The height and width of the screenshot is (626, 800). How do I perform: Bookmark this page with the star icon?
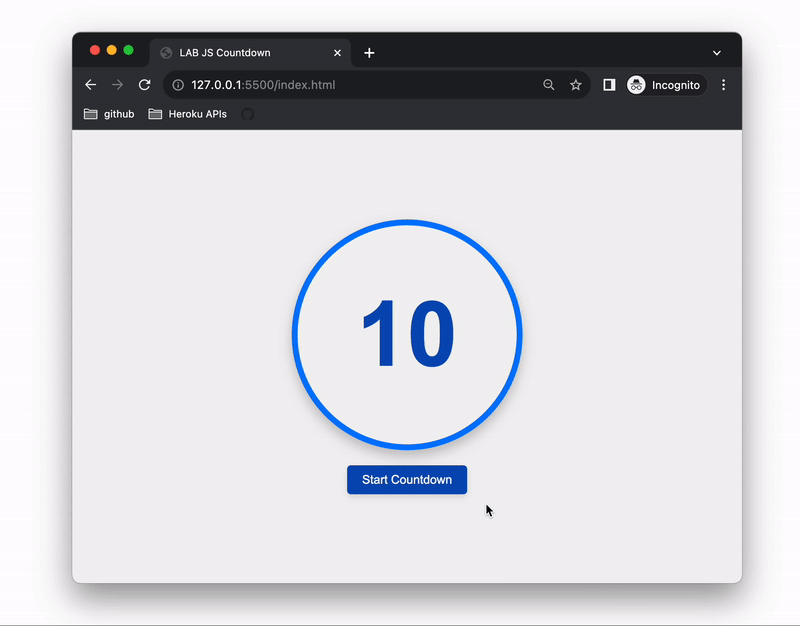tap(576, 85)
